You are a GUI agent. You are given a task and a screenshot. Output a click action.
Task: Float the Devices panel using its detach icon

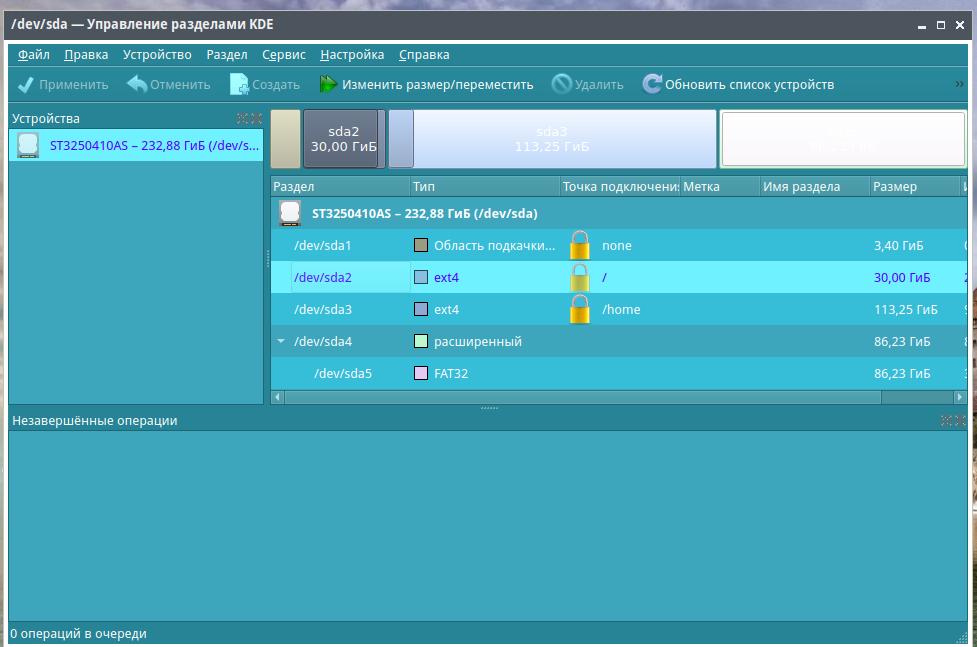click(242, 118)
